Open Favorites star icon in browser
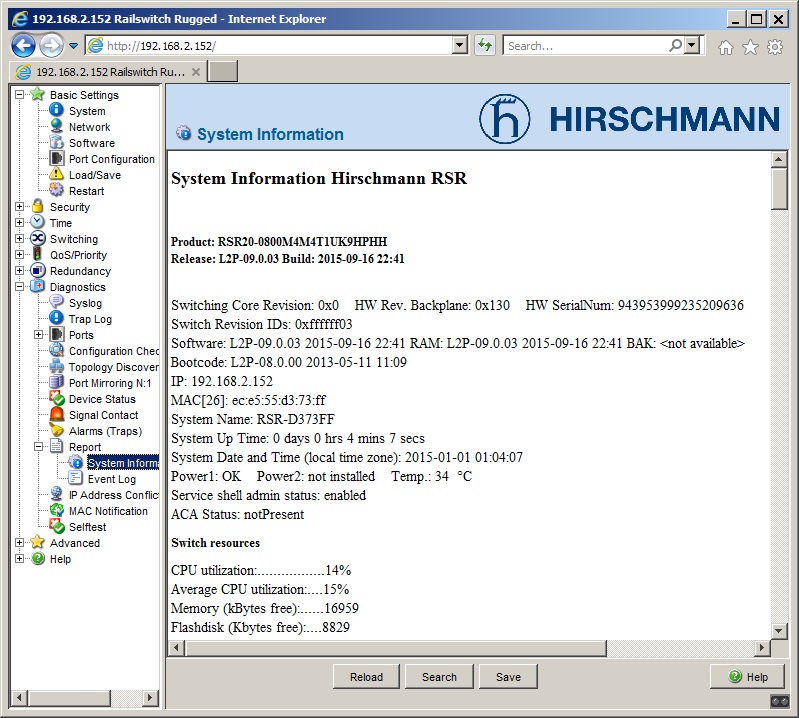The width and height of the screenshot is (799, 718). pyautogui.click(x=750, y=47)
